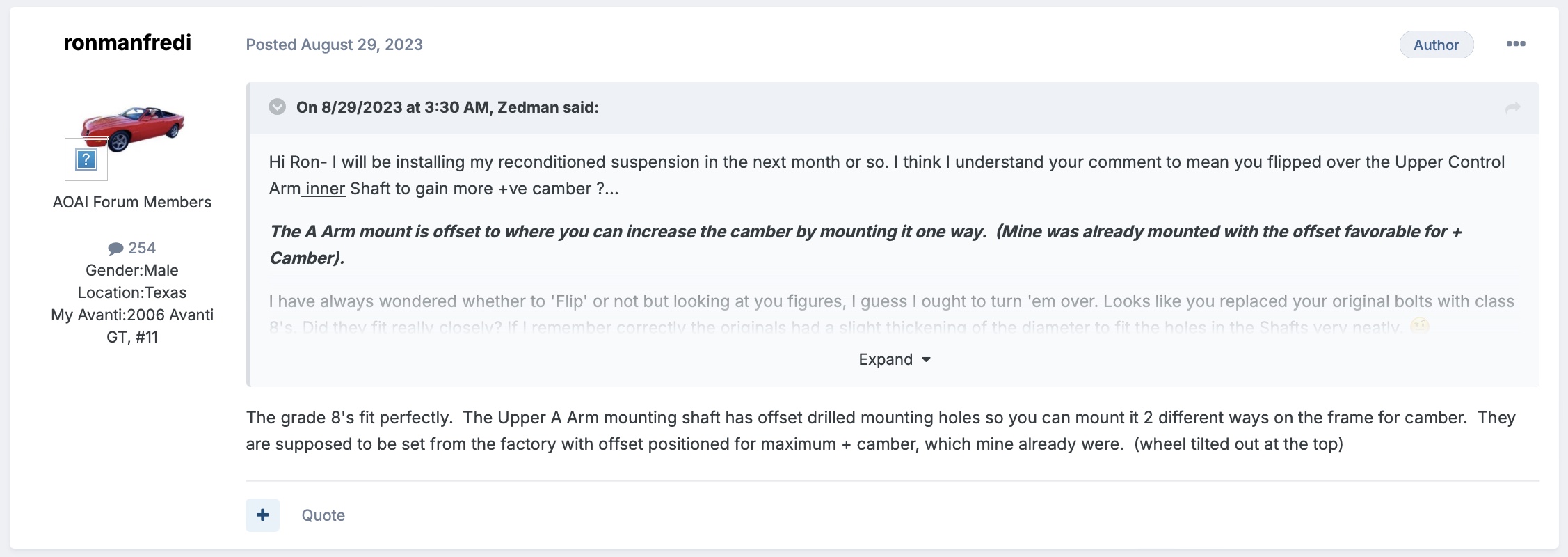
Task: Click the Author badge
Action: 1436,45
